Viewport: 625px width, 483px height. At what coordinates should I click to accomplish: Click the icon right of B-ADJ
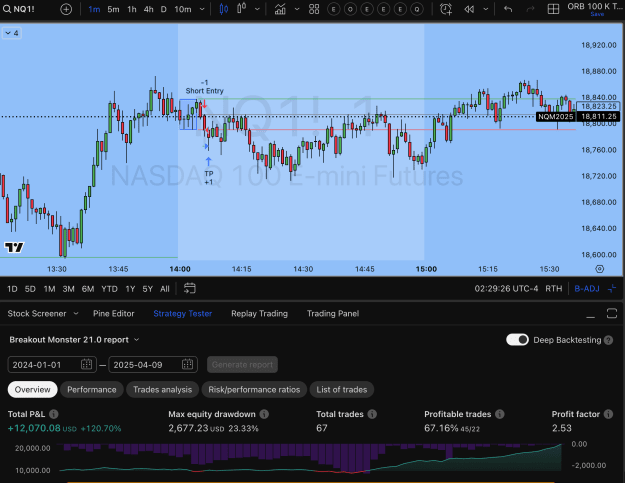pos(612,289)
